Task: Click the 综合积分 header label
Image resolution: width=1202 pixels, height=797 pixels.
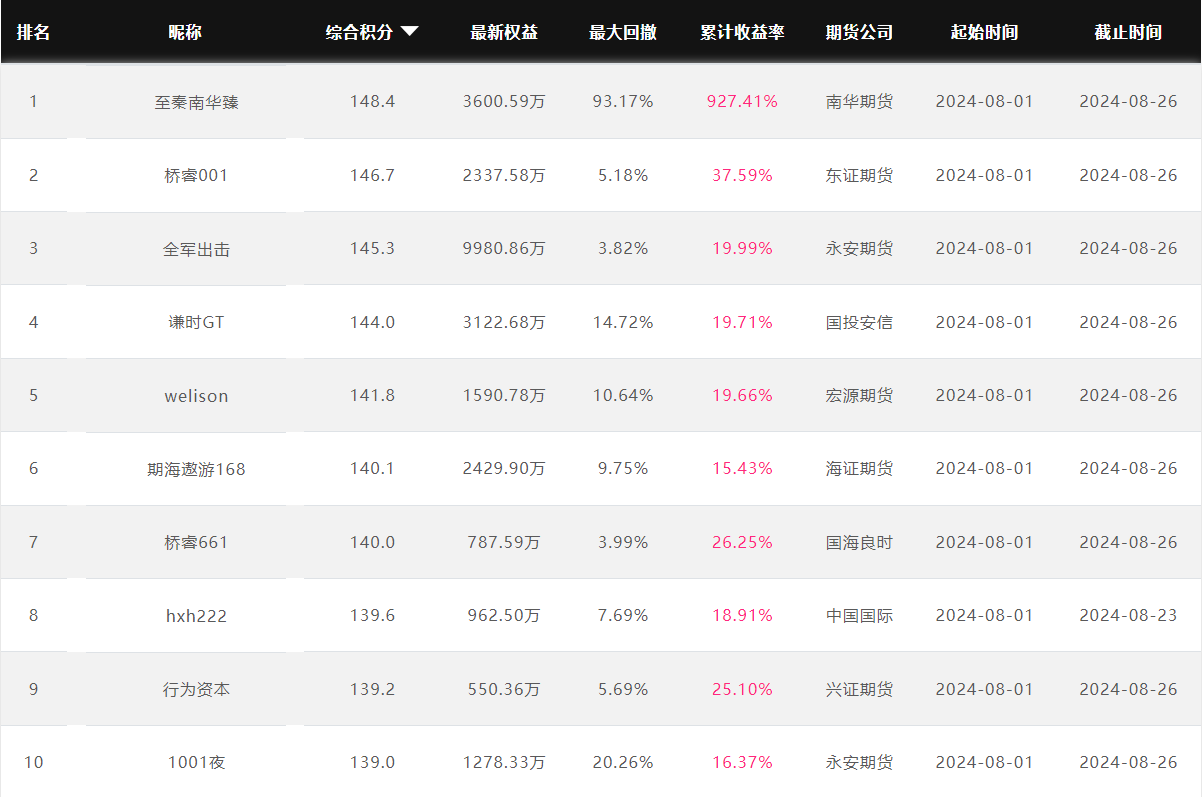Action: pyautogui.click(x=360, y=32)
